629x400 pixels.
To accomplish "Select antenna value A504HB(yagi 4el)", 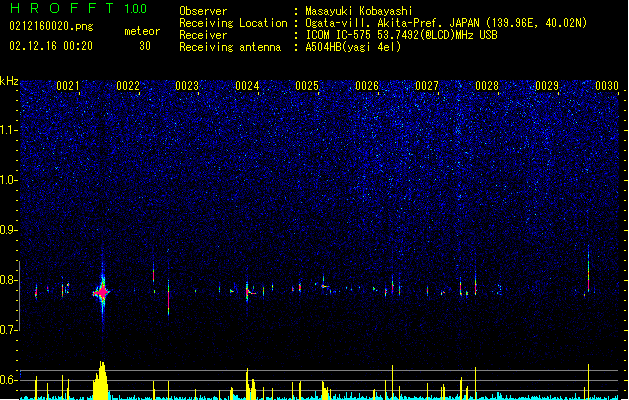I will (353, 47).
